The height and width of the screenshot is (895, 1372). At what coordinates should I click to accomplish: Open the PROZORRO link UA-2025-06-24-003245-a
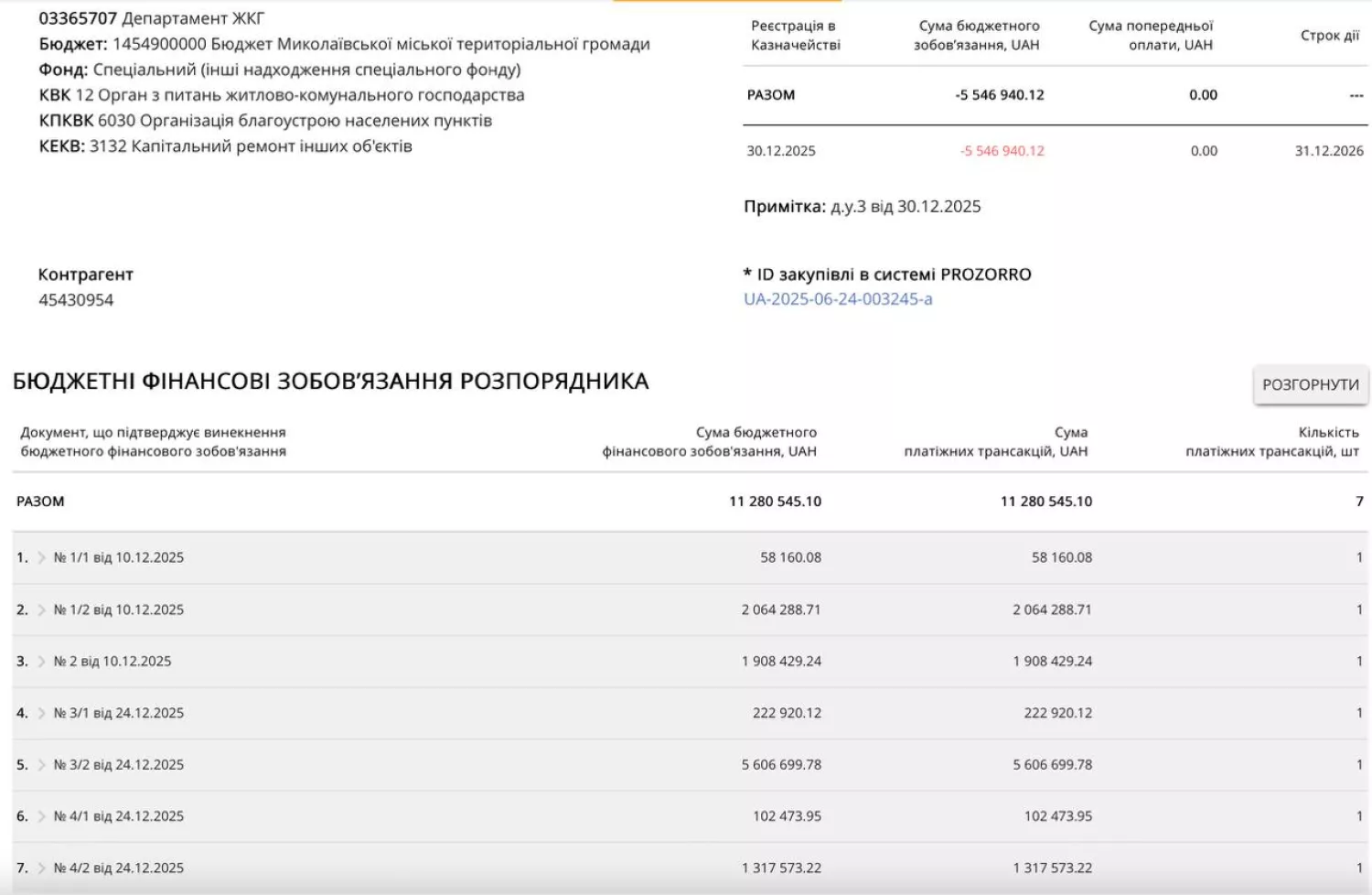click(839, 298)
